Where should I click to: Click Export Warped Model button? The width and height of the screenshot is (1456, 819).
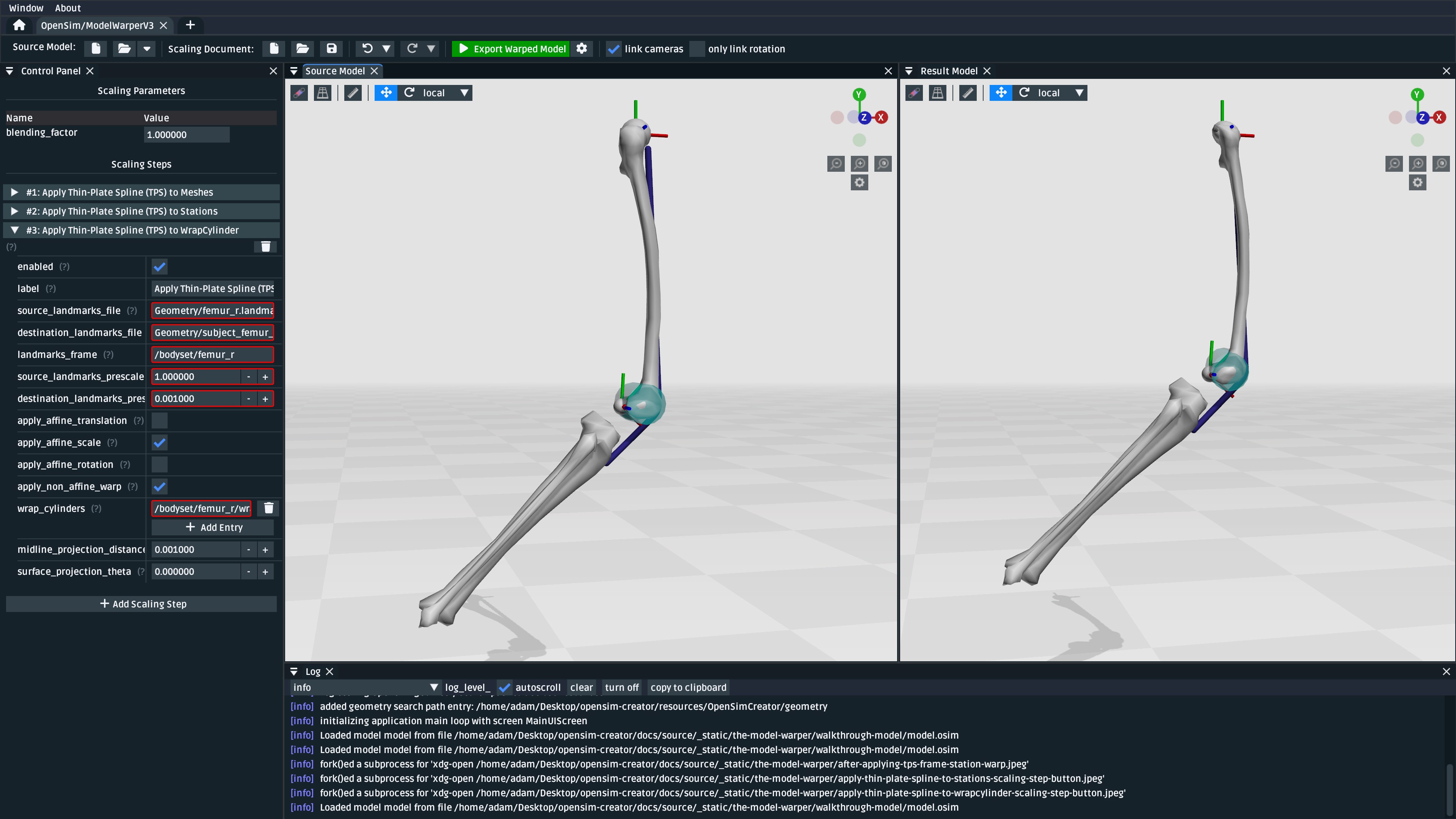tap(511, 49)
